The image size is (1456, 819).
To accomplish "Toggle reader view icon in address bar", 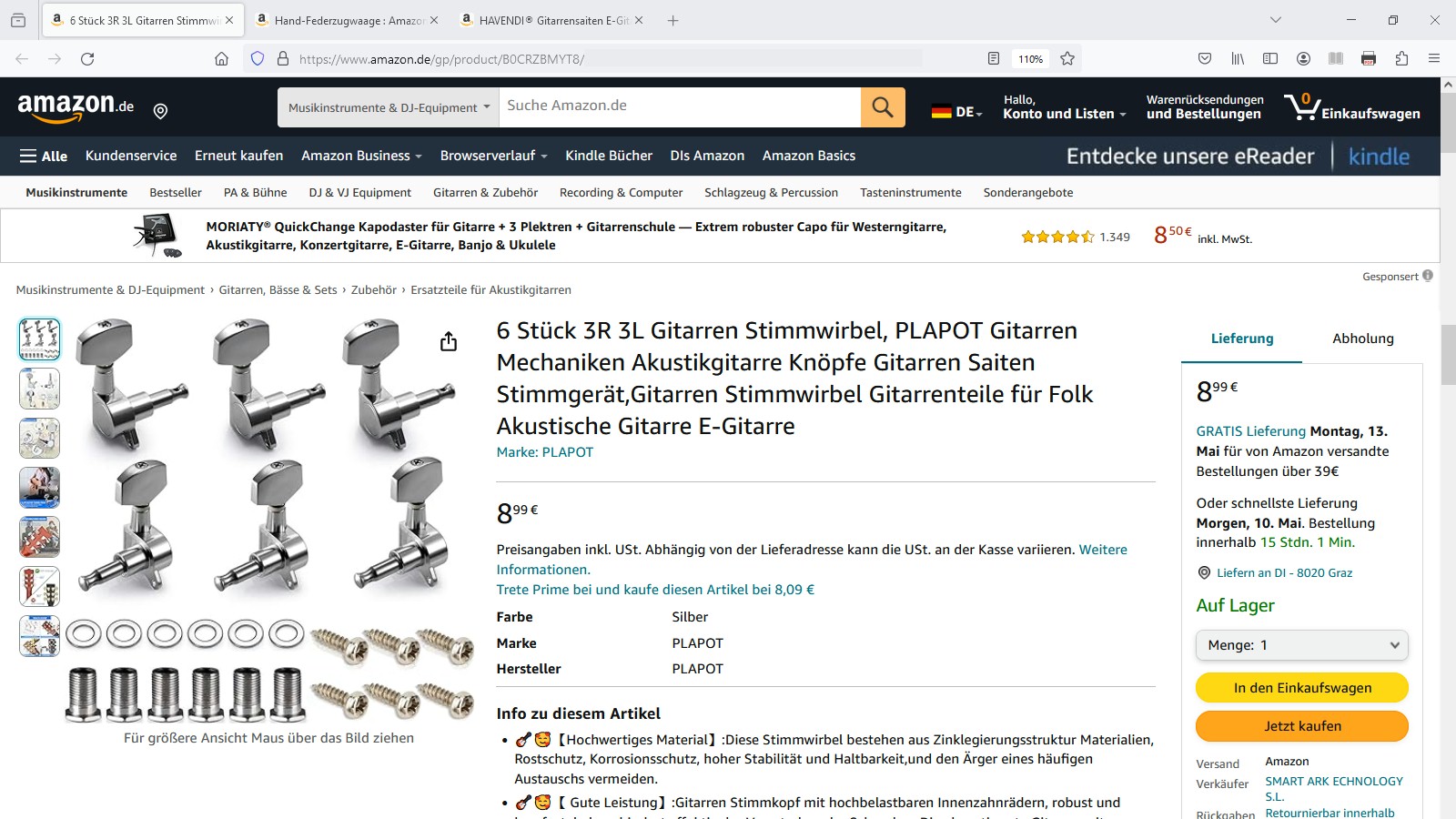I will click(x=994, y=59).
